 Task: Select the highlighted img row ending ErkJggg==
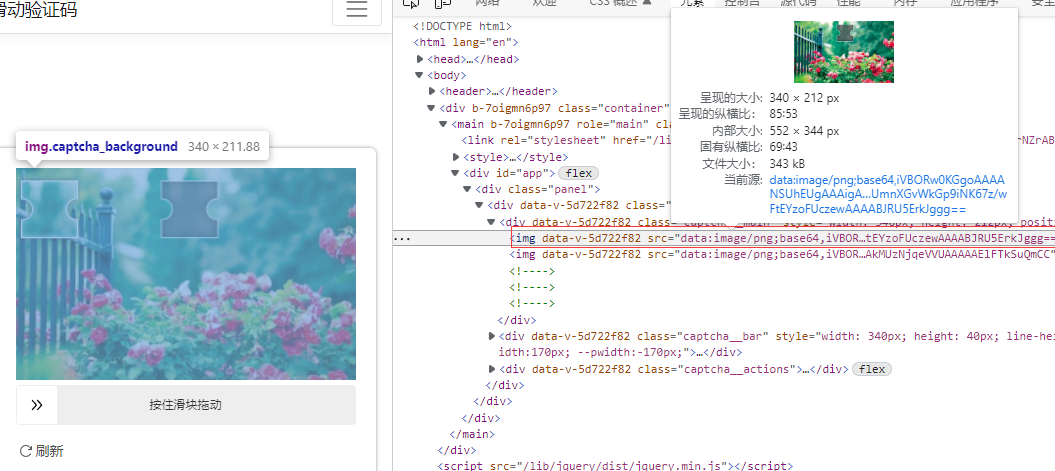pos(783,238)
